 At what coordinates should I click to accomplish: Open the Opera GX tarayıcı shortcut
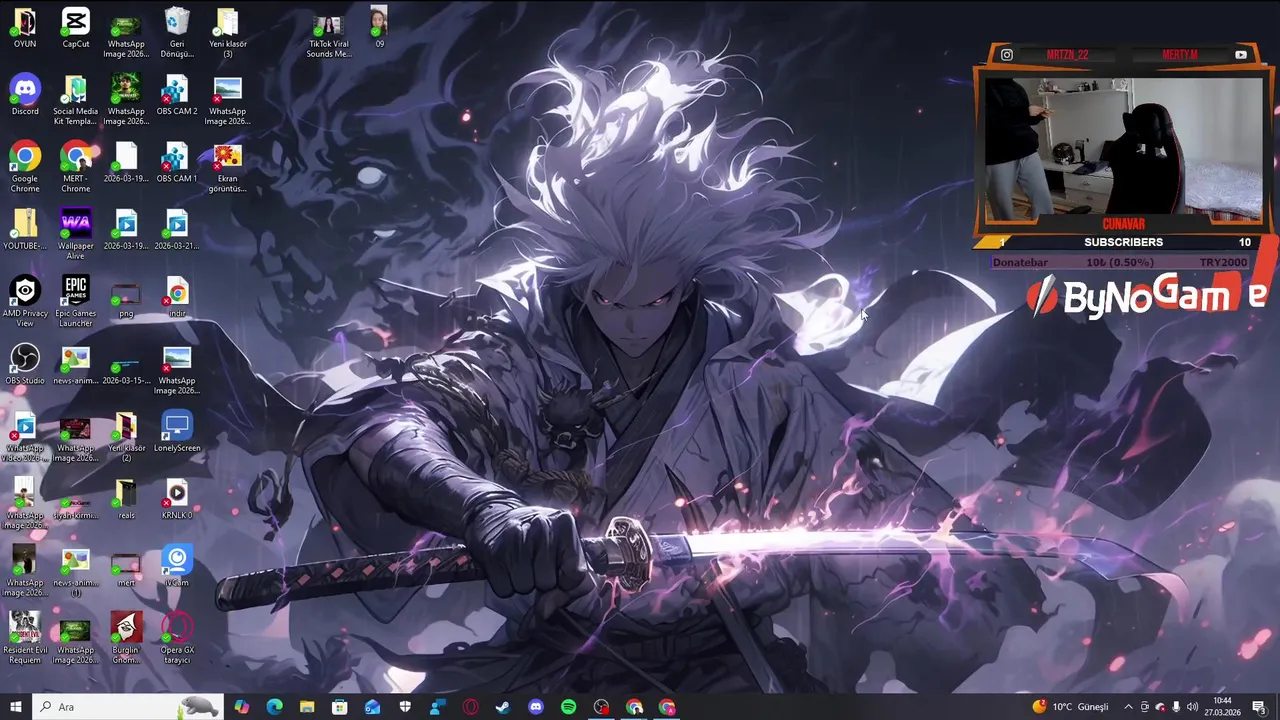pos(177,637)
